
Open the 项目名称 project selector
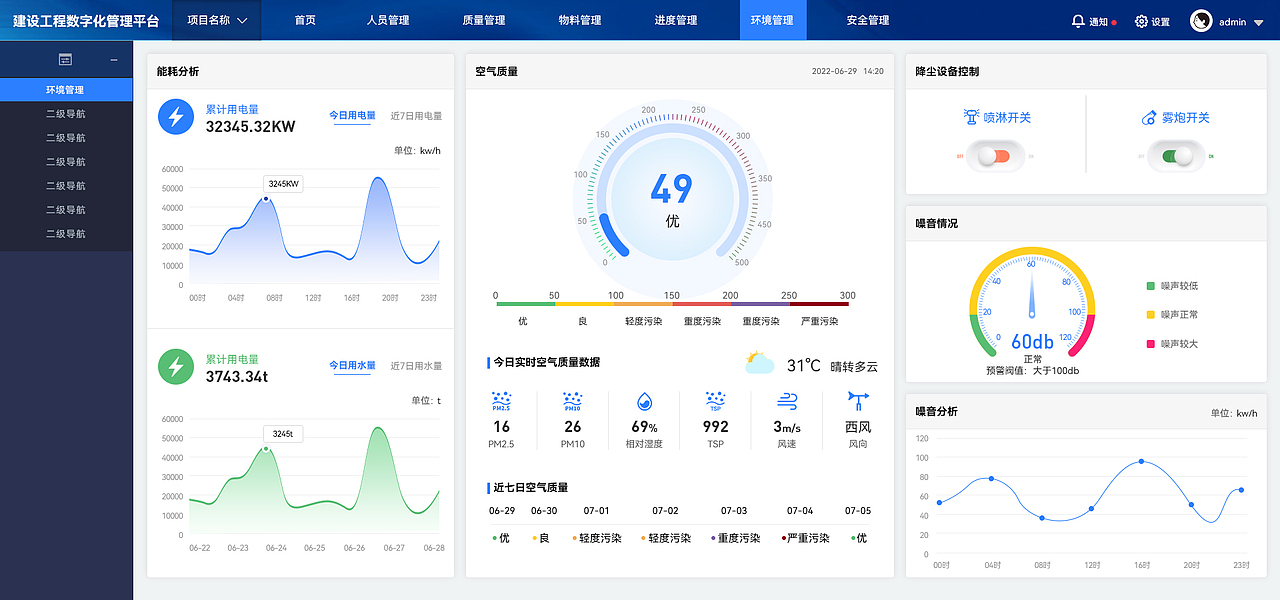(216, 19)
